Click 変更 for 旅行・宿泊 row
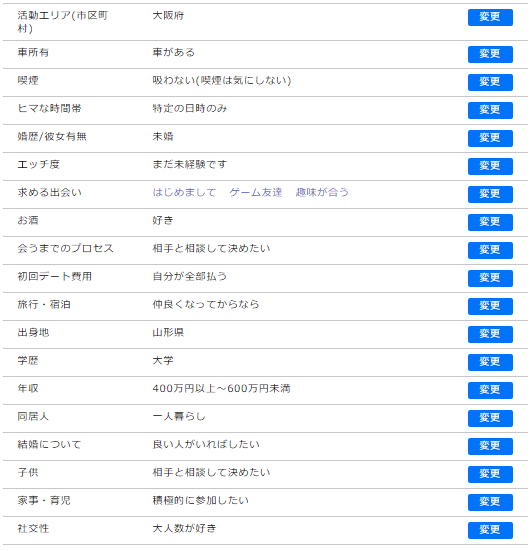 point(490,306)
